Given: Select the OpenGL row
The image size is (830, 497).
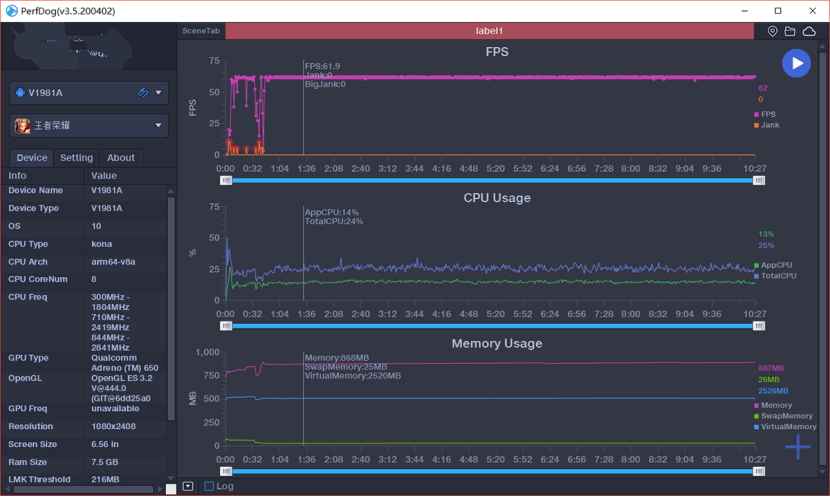Looking at the screenshot, I should pos(84,388).
